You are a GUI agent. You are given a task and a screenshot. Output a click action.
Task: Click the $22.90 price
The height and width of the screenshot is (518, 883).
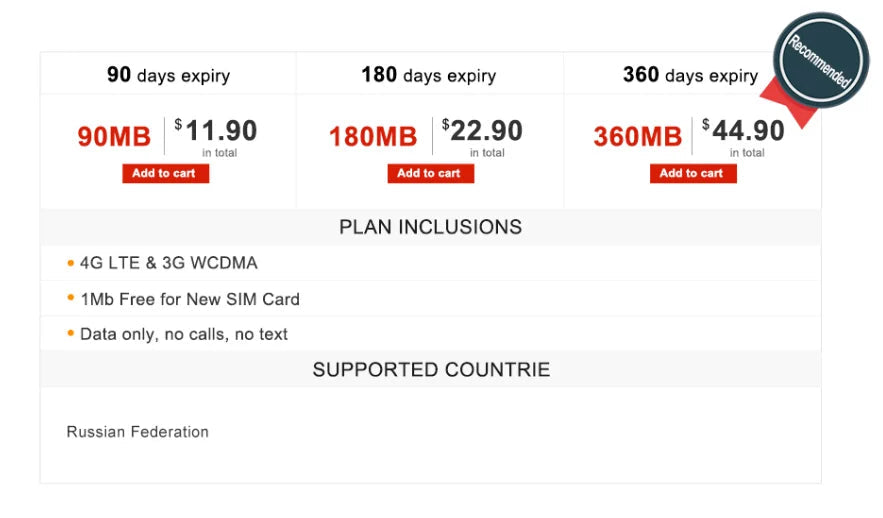(482, 131)
